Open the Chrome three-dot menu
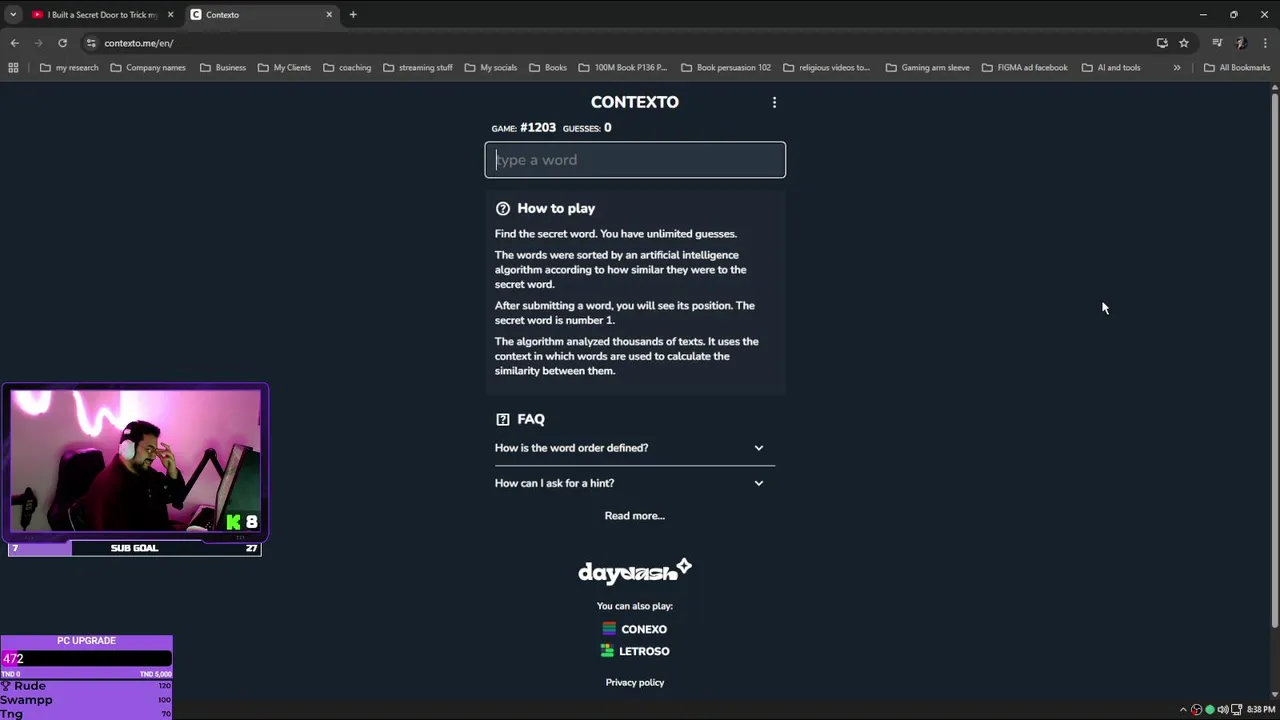Viewport: 1280px width, 720px height. pyautogui.click(x=1265, y=43)
